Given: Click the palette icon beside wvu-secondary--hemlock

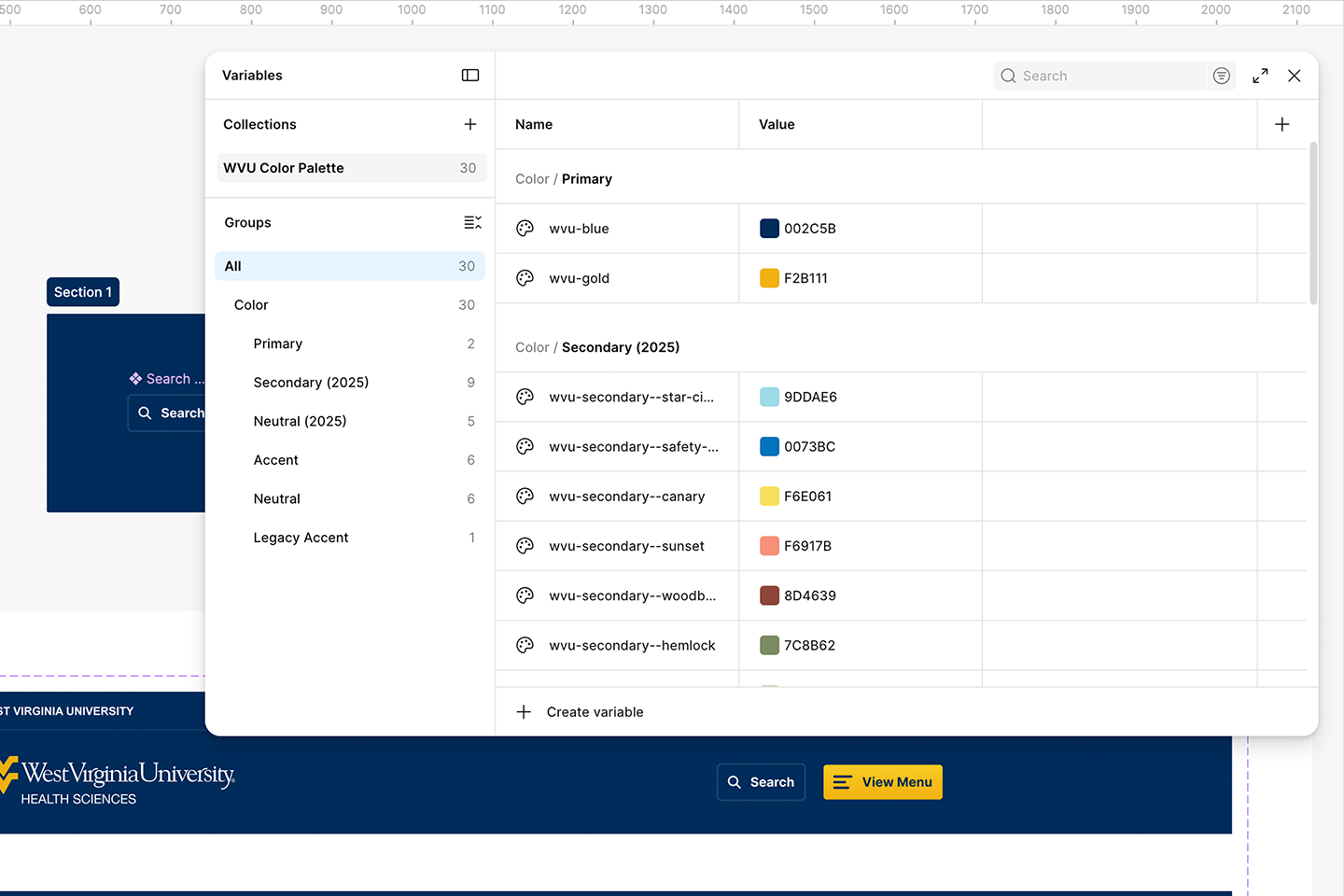Looking at the screenshot, I should pyautogui.click(x=525, y=645).
